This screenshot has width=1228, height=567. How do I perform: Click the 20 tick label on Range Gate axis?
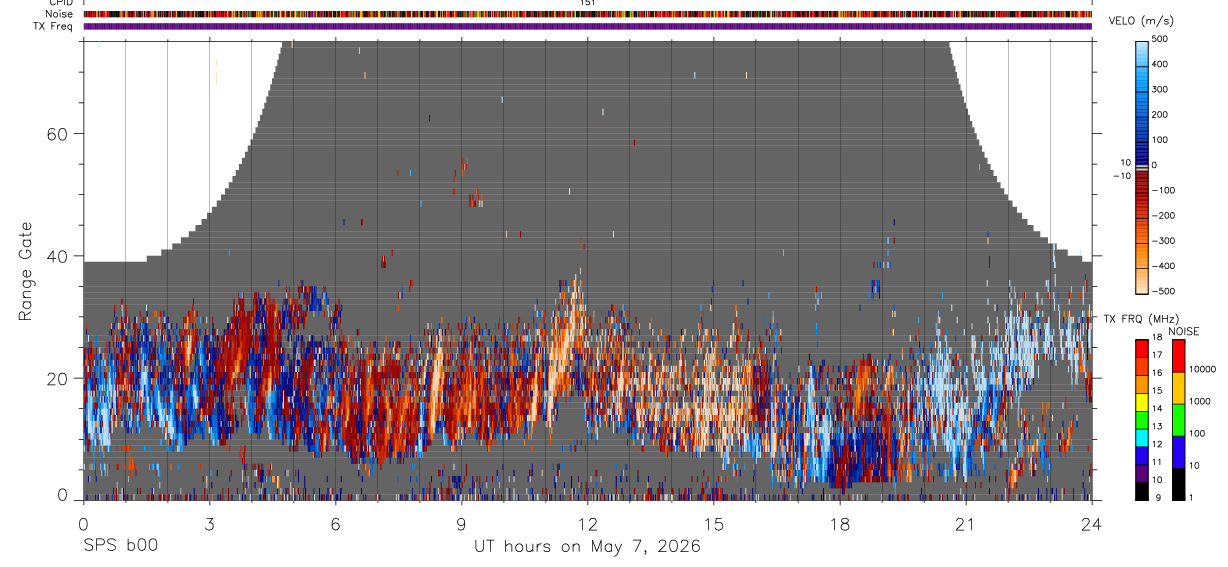[56, 378]
